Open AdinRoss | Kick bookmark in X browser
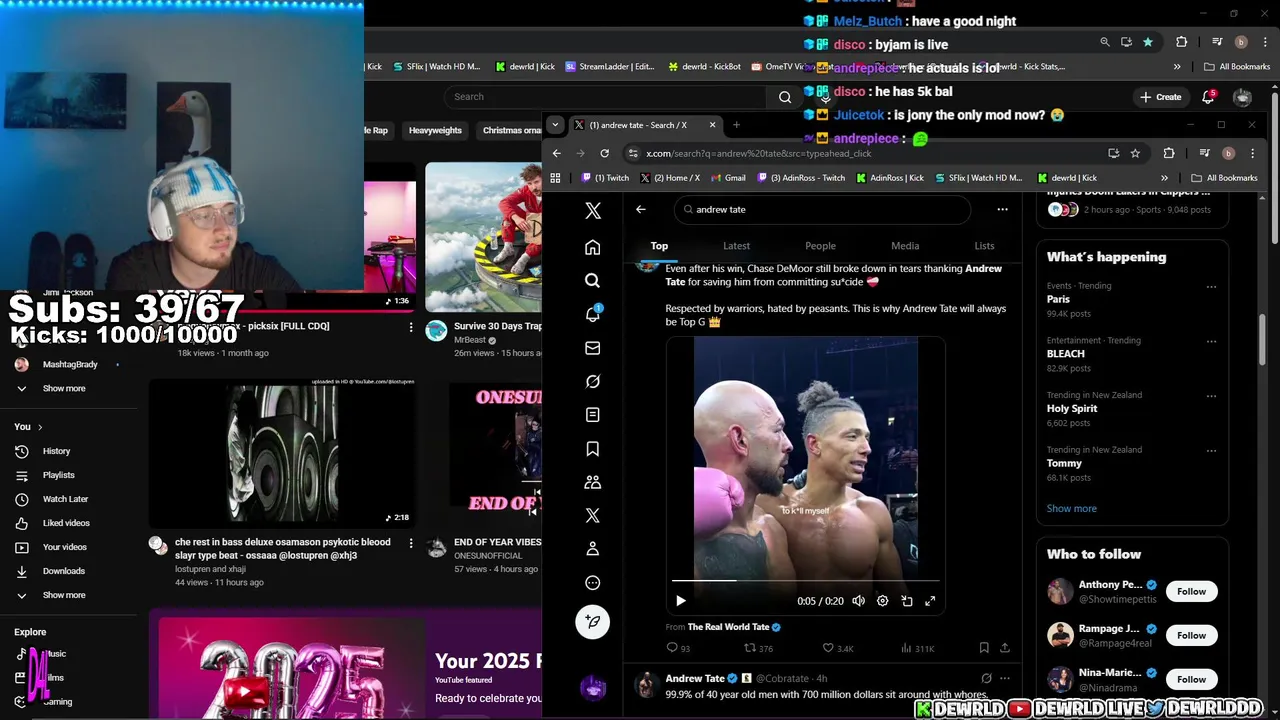This screenshot has height=720, width=1280. 890,178
